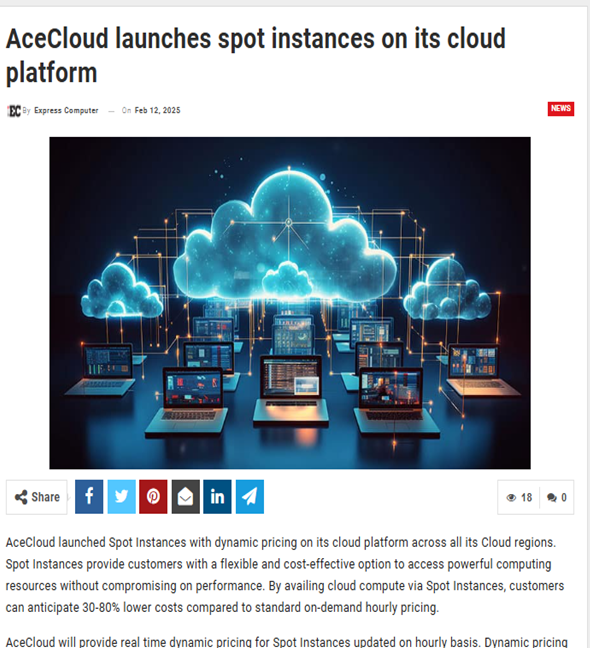The width and height of the screenshot is (590, 648).
Task: Open Express Computer author link
Action: click(66, 110)
